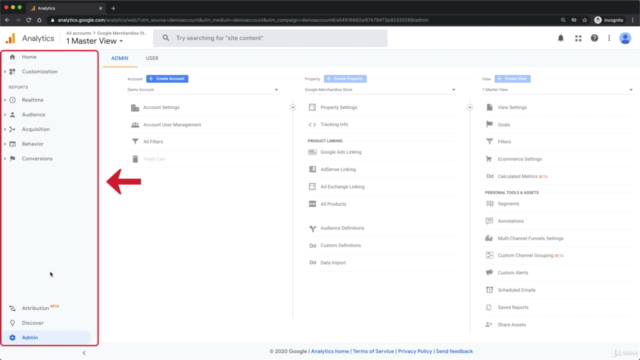Viewport: 640px width, 360px height.
Task: Click the Analytics logo icon
Action: pyautogui.click(x=10, y=38)
